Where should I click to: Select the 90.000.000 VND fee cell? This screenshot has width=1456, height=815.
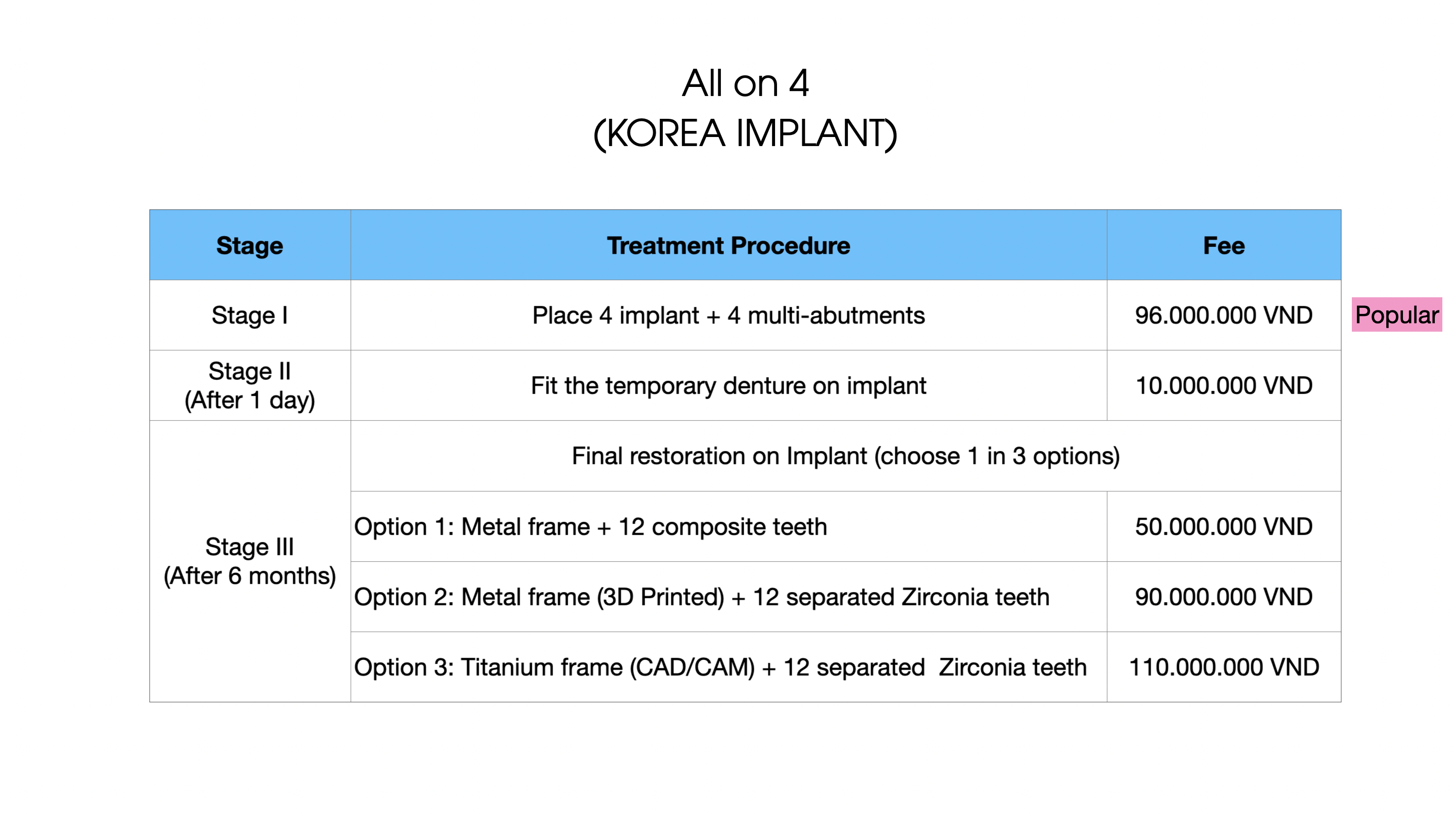coord(1223,597)
